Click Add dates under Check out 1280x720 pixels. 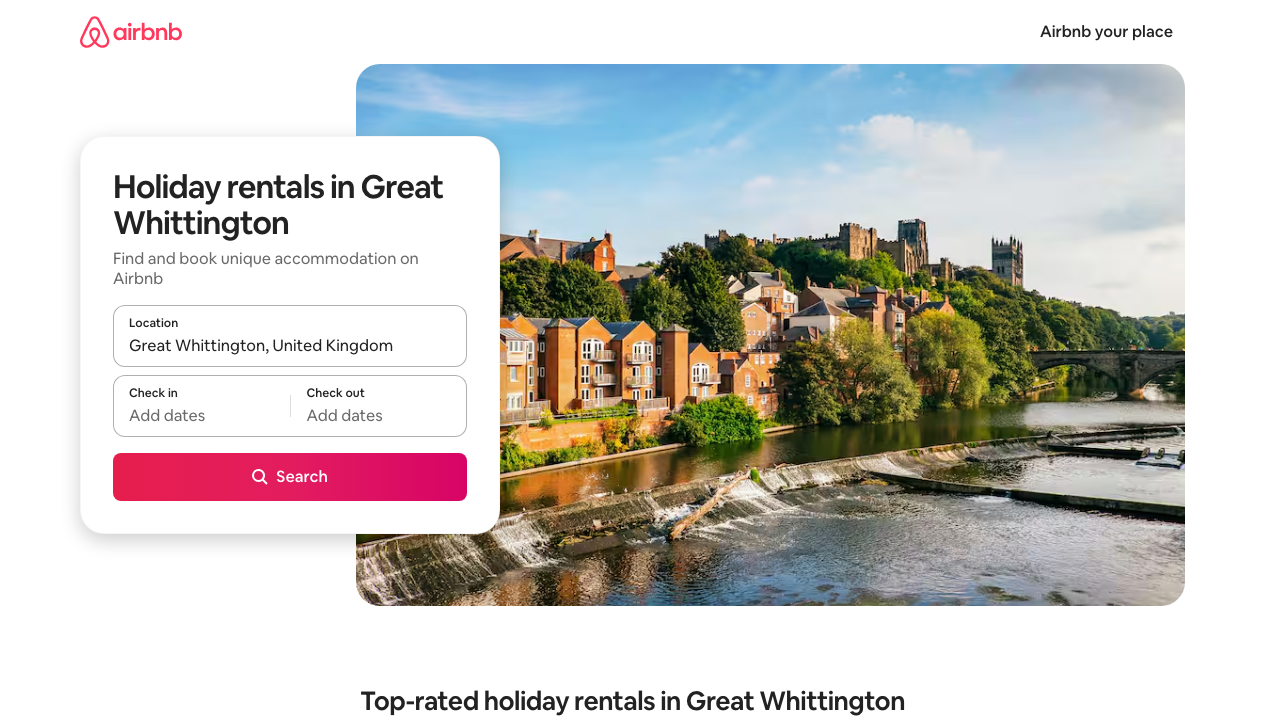point(345,416)
